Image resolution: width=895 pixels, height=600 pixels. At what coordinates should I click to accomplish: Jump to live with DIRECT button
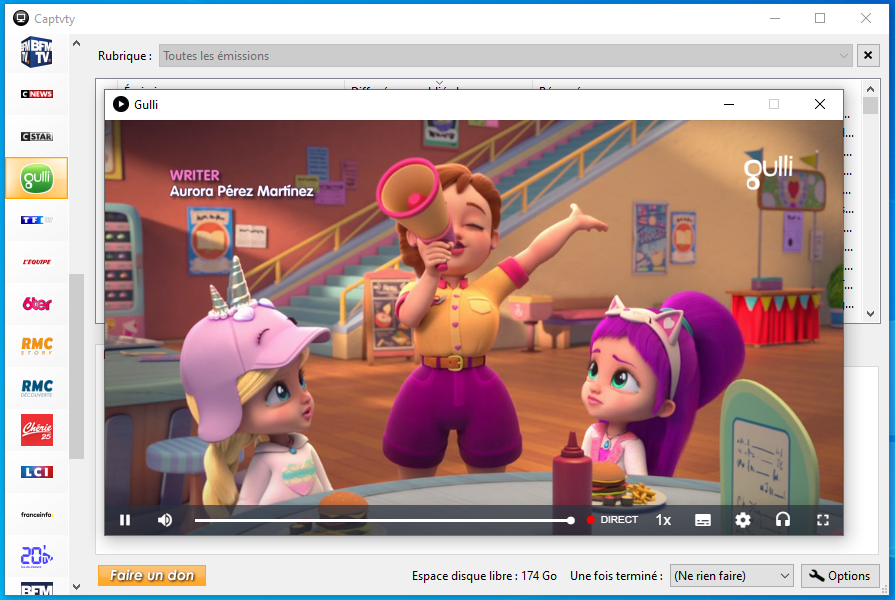pos(612,520)
